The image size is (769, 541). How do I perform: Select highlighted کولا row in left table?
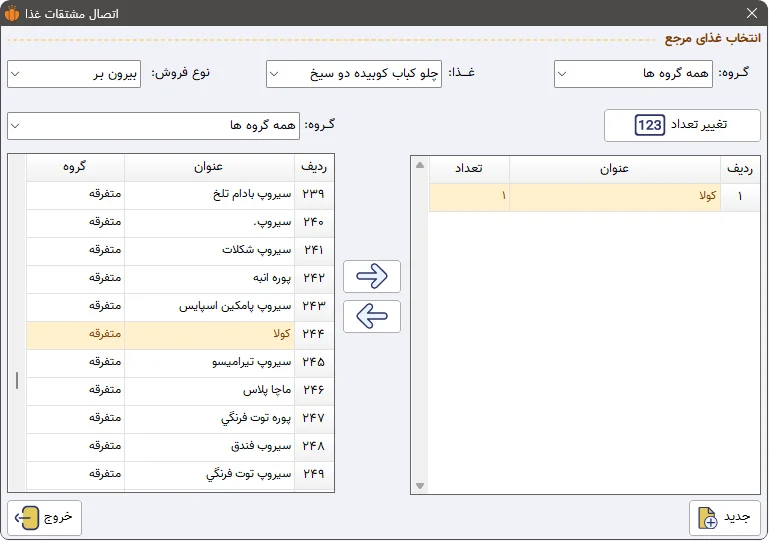(180, 335)
